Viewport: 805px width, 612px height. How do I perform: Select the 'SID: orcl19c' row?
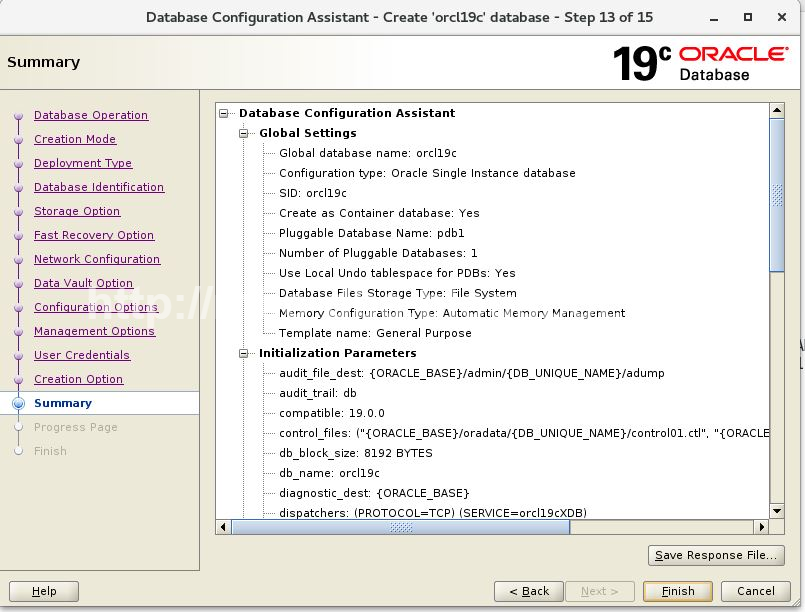pos(313,193)
